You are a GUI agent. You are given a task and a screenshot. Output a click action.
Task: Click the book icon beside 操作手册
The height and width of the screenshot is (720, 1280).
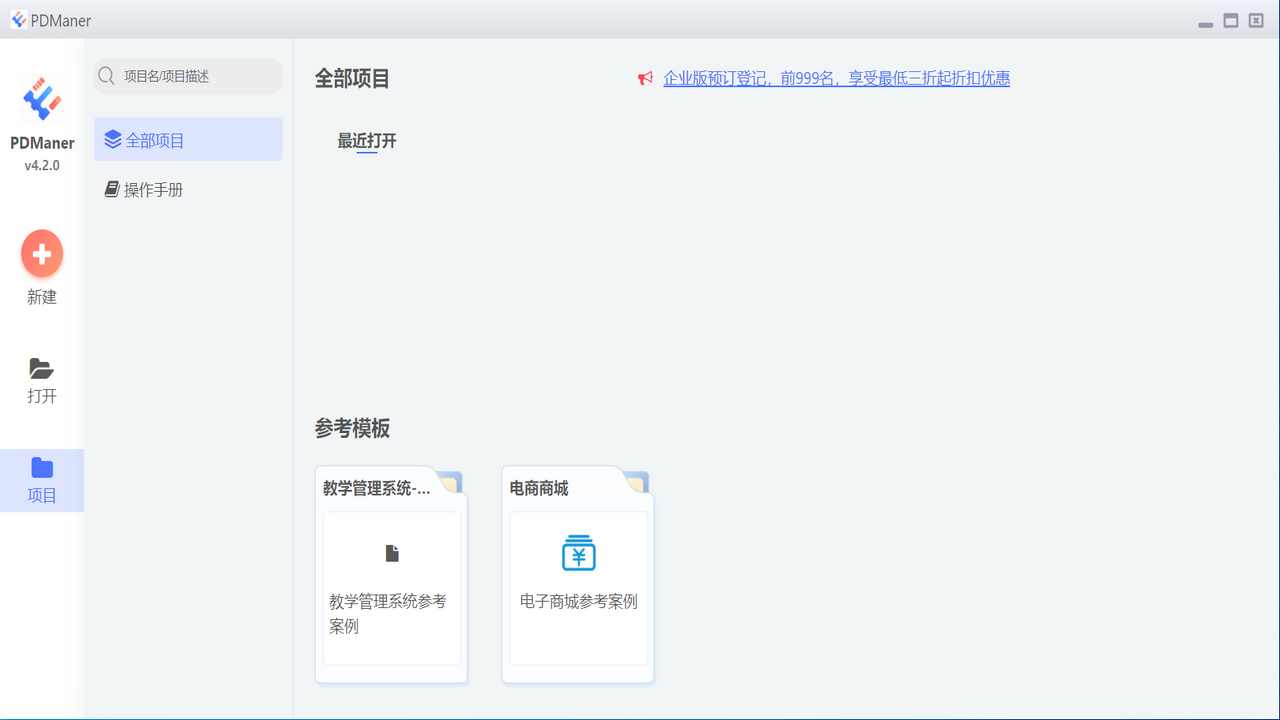(113, 188)
